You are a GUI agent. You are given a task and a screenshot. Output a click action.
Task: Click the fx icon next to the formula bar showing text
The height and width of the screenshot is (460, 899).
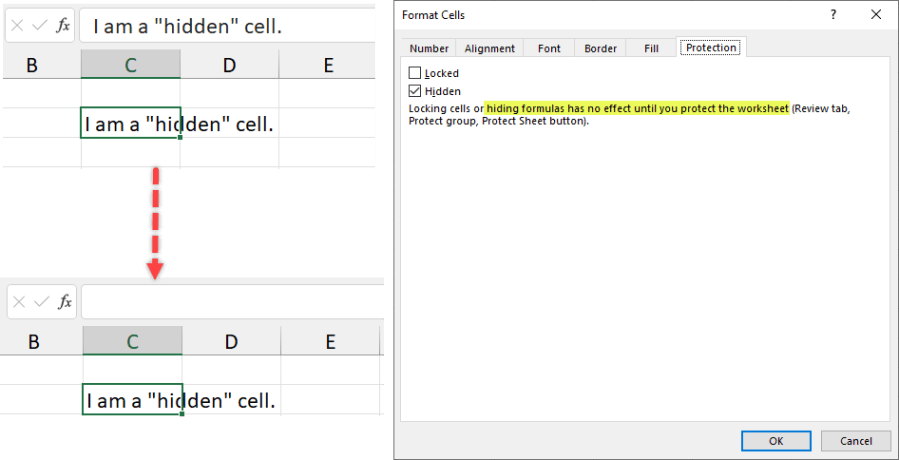(x=63, y=26)
